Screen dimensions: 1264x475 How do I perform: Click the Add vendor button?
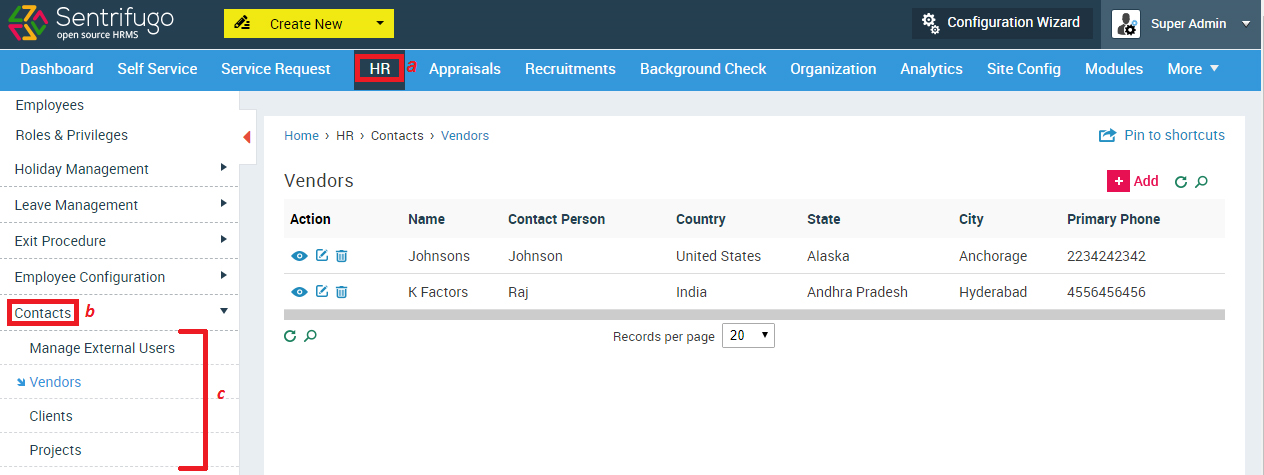coord(1133,181)
